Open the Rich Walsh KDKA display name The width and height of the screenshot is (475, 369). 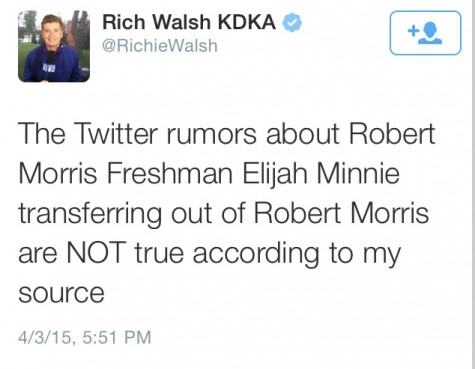tap(189, 22)
